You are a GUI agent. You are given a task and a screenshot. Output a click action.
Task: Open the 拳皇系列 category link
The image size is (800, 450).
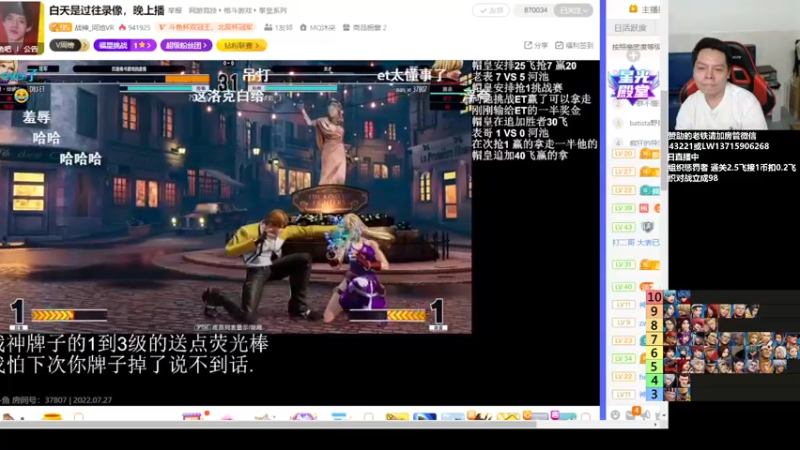coord(273,10)
